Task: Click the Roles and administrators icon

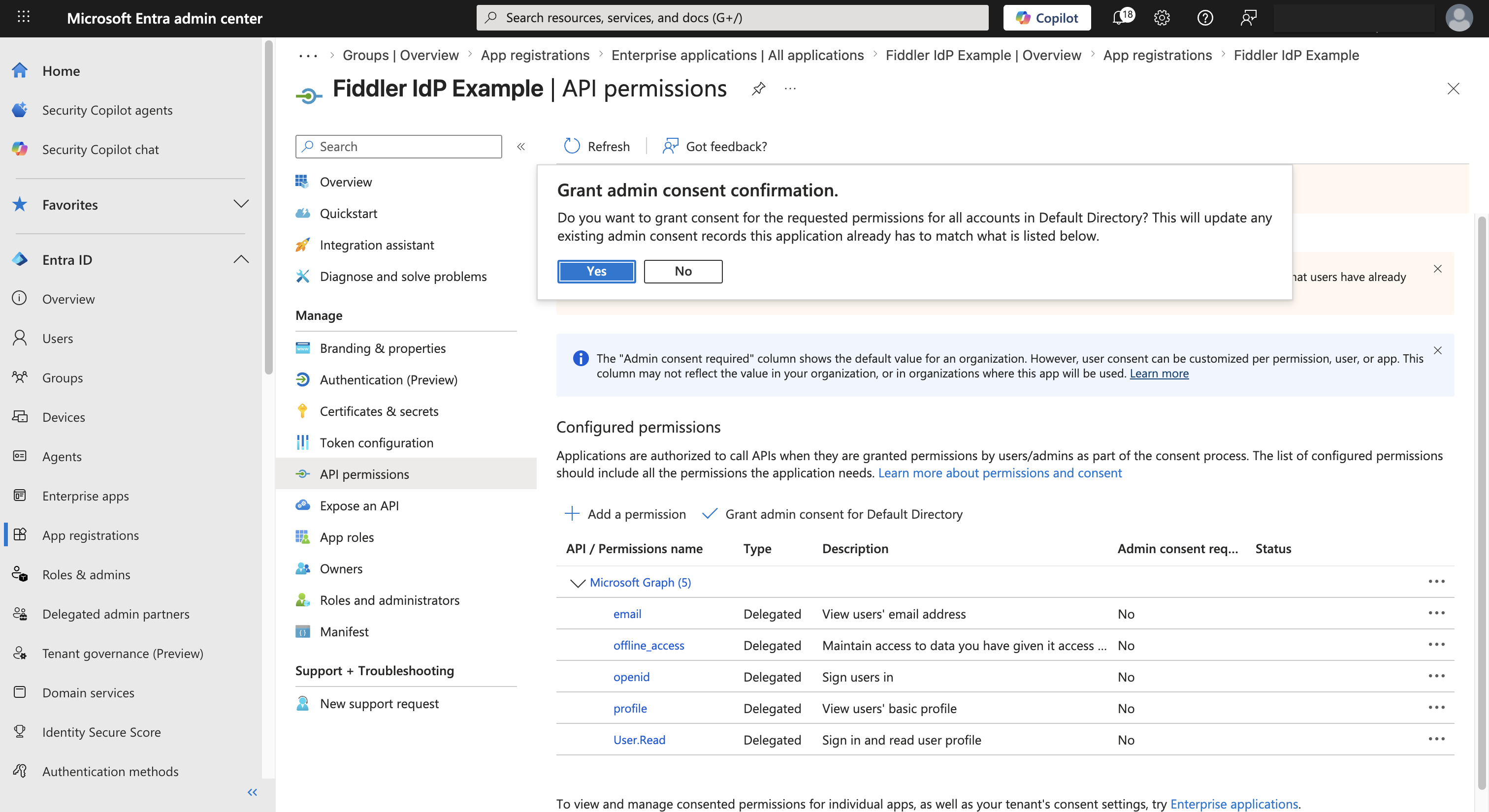Action: click(302, 600)
